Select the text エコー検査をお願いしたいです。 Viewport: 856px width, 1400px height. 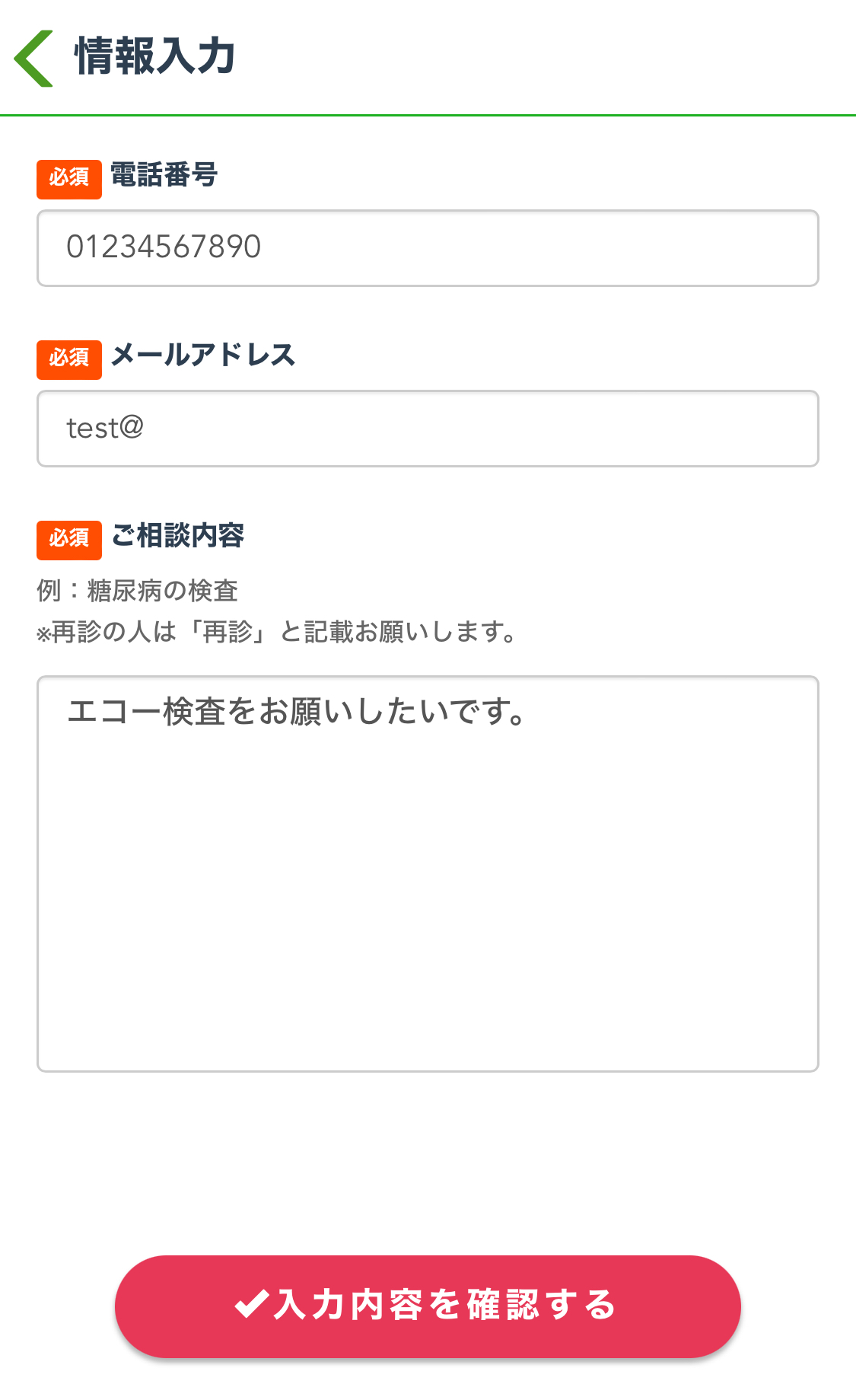pos(297,713)
